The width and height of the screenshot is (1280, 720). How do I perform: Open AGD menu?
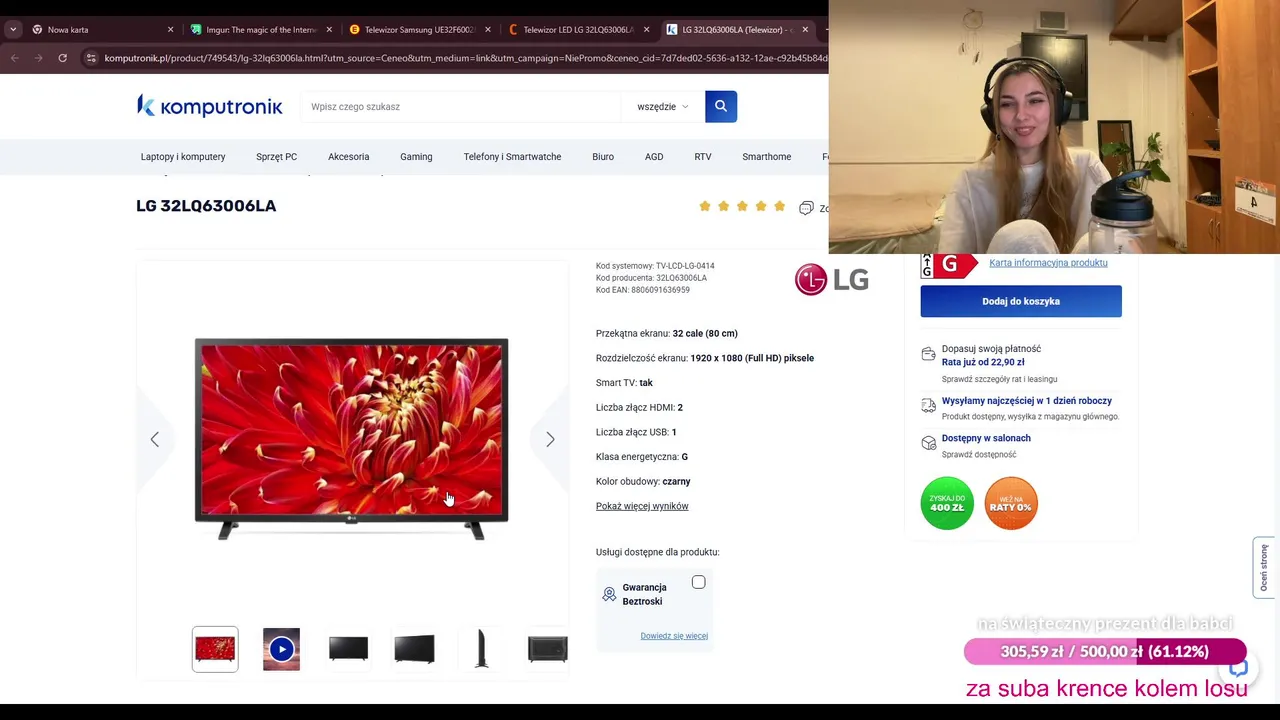click(x=654, y=157)
